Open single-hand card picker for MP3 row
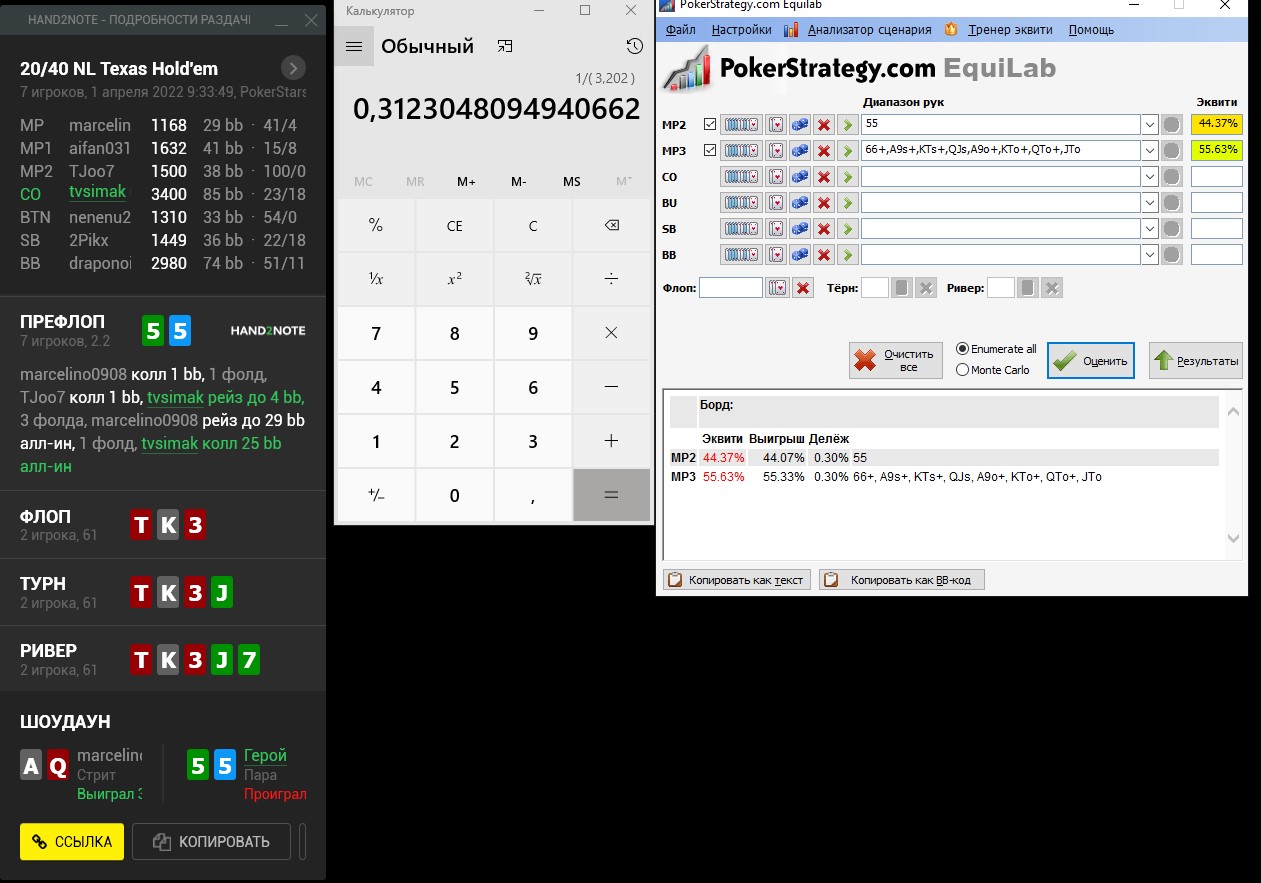 point(776,150)
